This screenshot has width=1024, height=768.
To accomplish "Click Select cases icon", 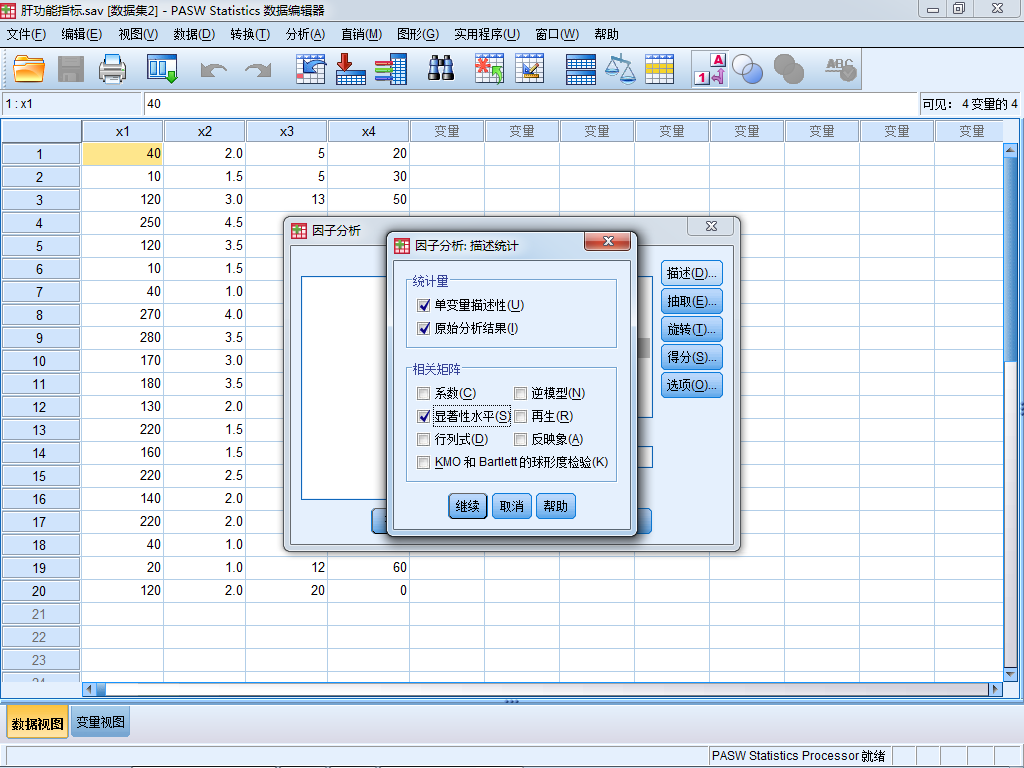I will point(660,69).
